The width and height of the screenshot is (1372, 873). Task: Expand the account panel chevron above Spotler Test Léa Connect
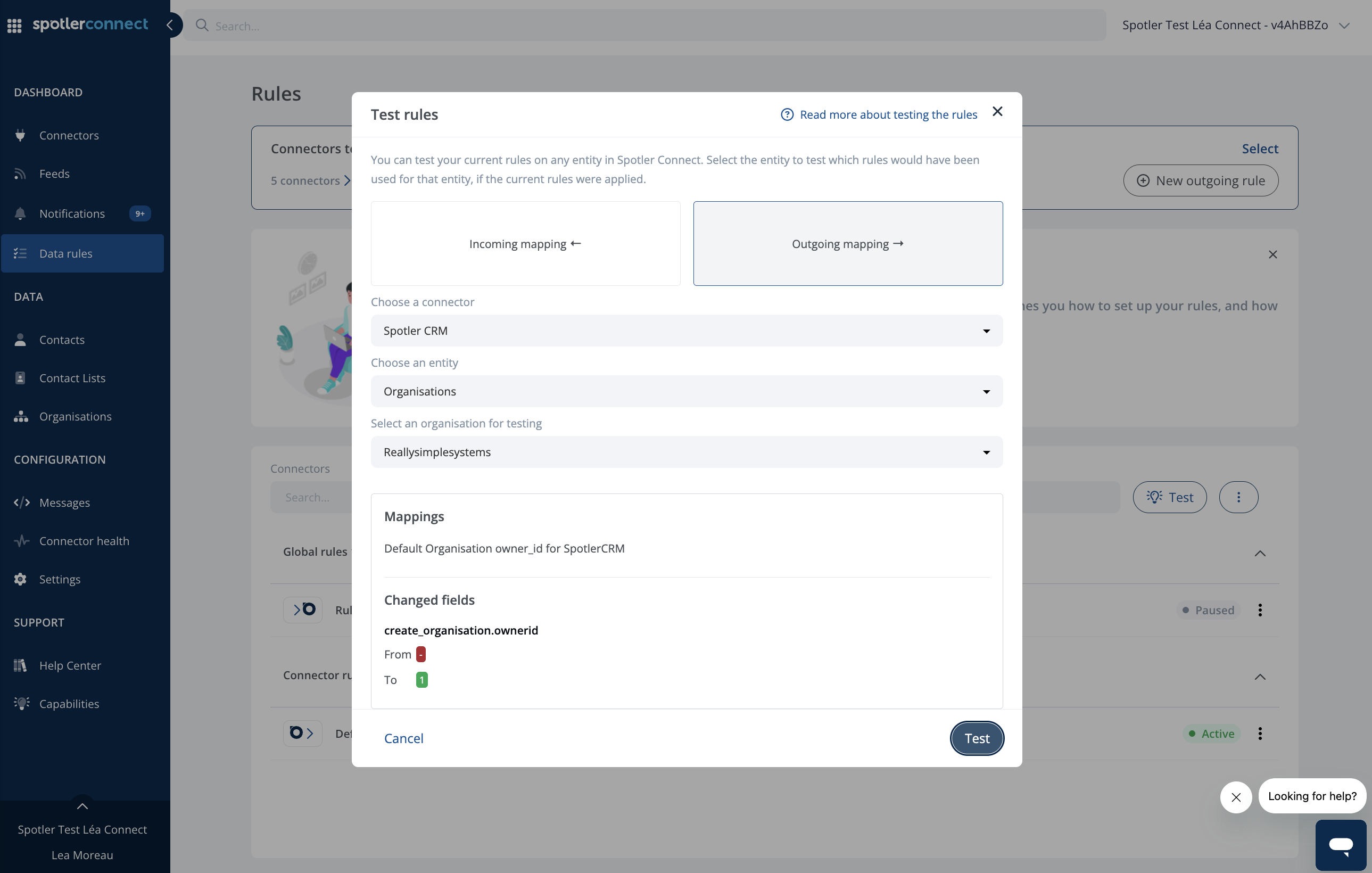(82, 805)
